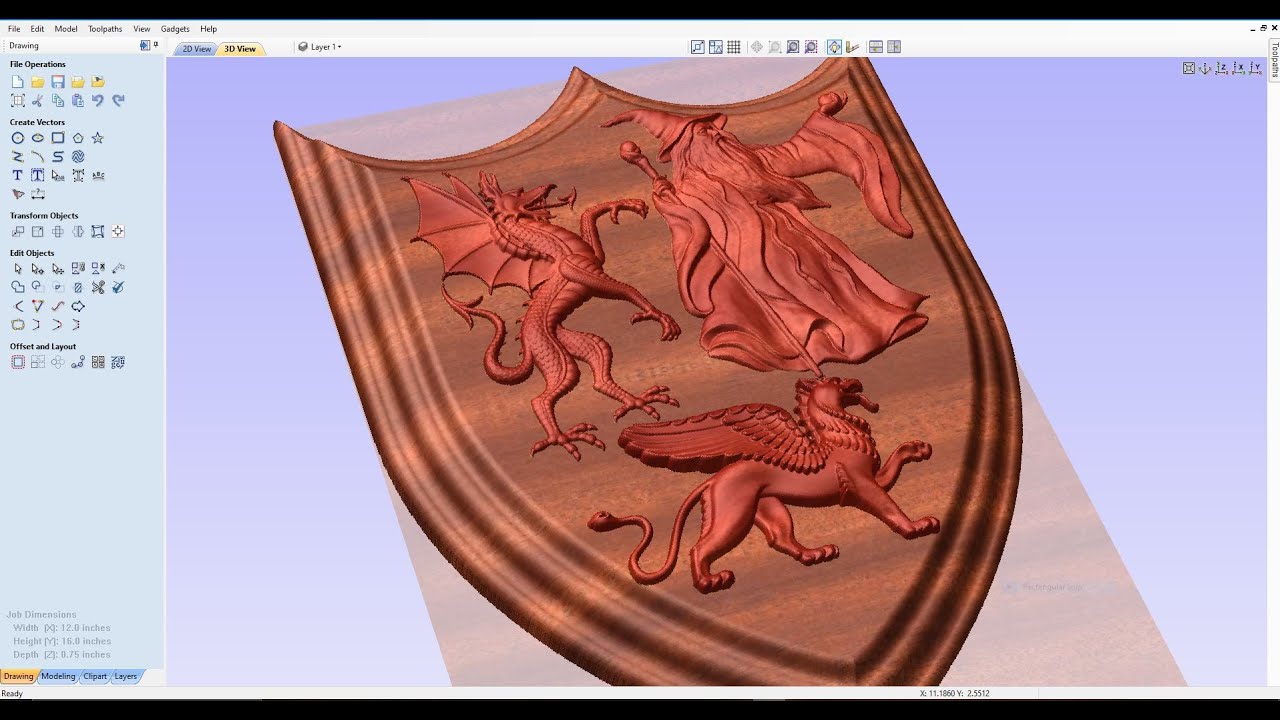Select the Layers bottom tab
Viewport: 1280px width, 720px height.
click(126, 676)
